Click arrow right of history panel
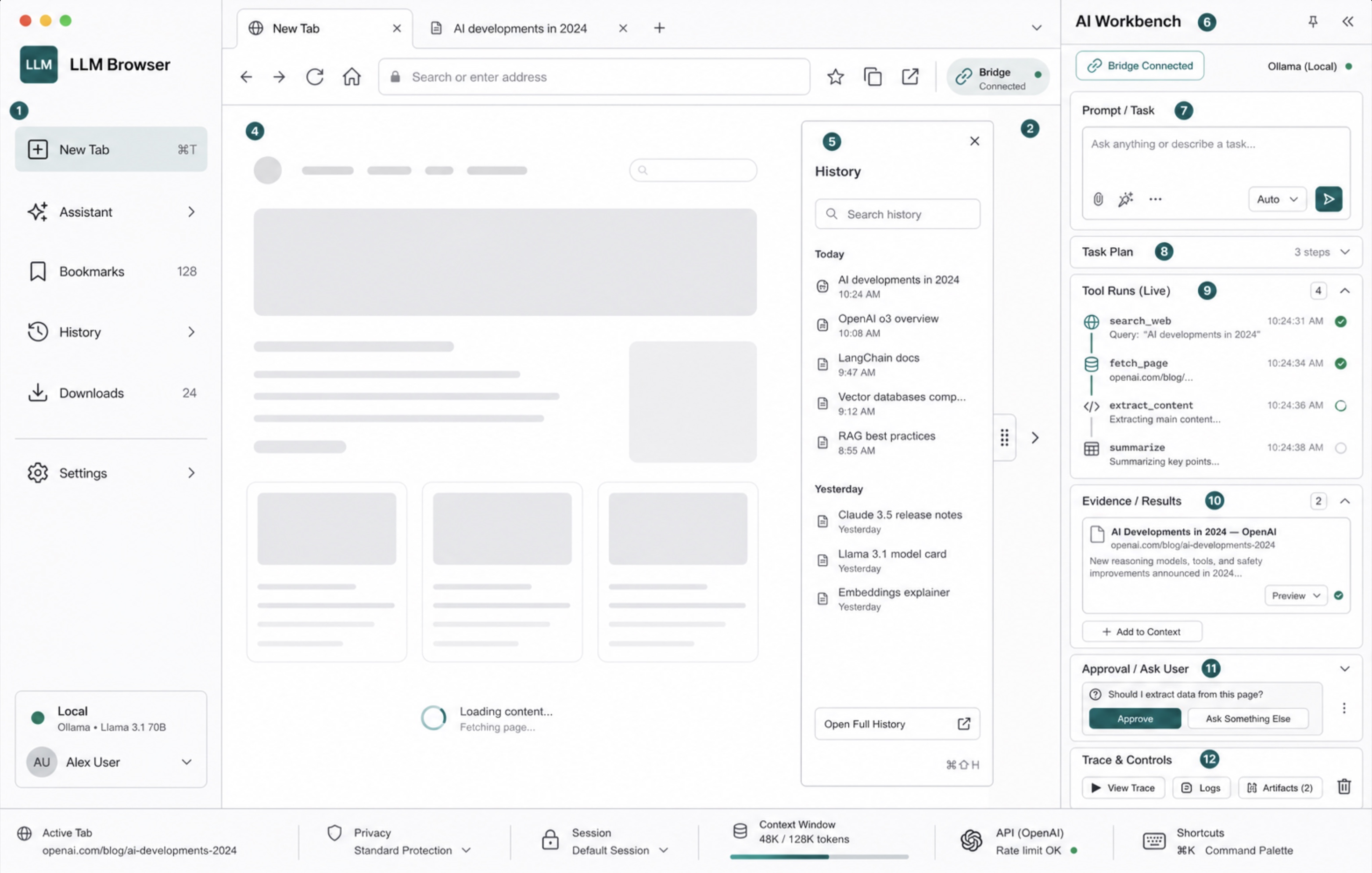 (x=1035, y=437)
